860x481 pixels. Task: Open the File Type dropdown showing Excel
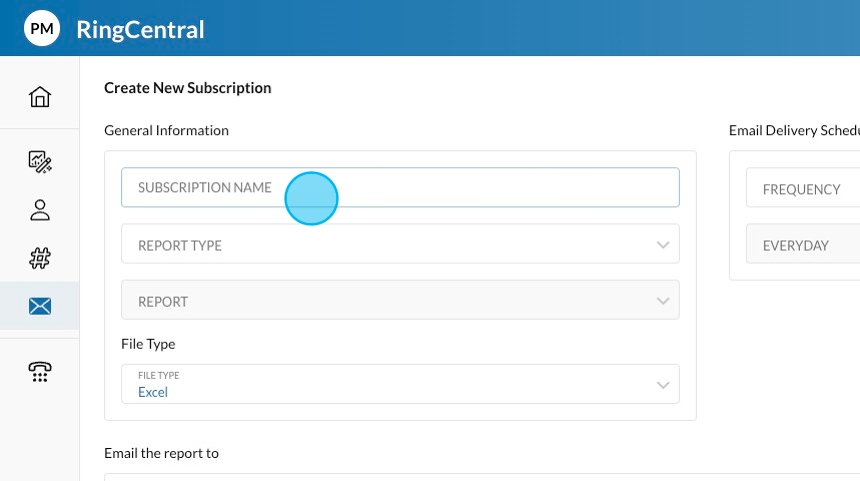coord(400,385)
